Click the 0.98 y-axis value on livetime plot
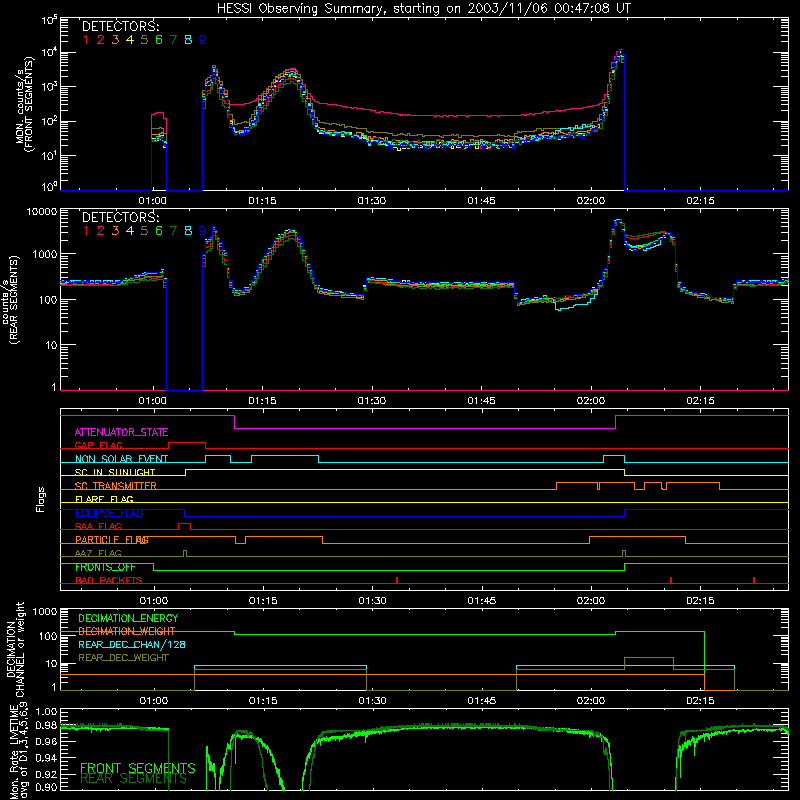Viewport: 800px width, 800px height. tap(47, 725)
